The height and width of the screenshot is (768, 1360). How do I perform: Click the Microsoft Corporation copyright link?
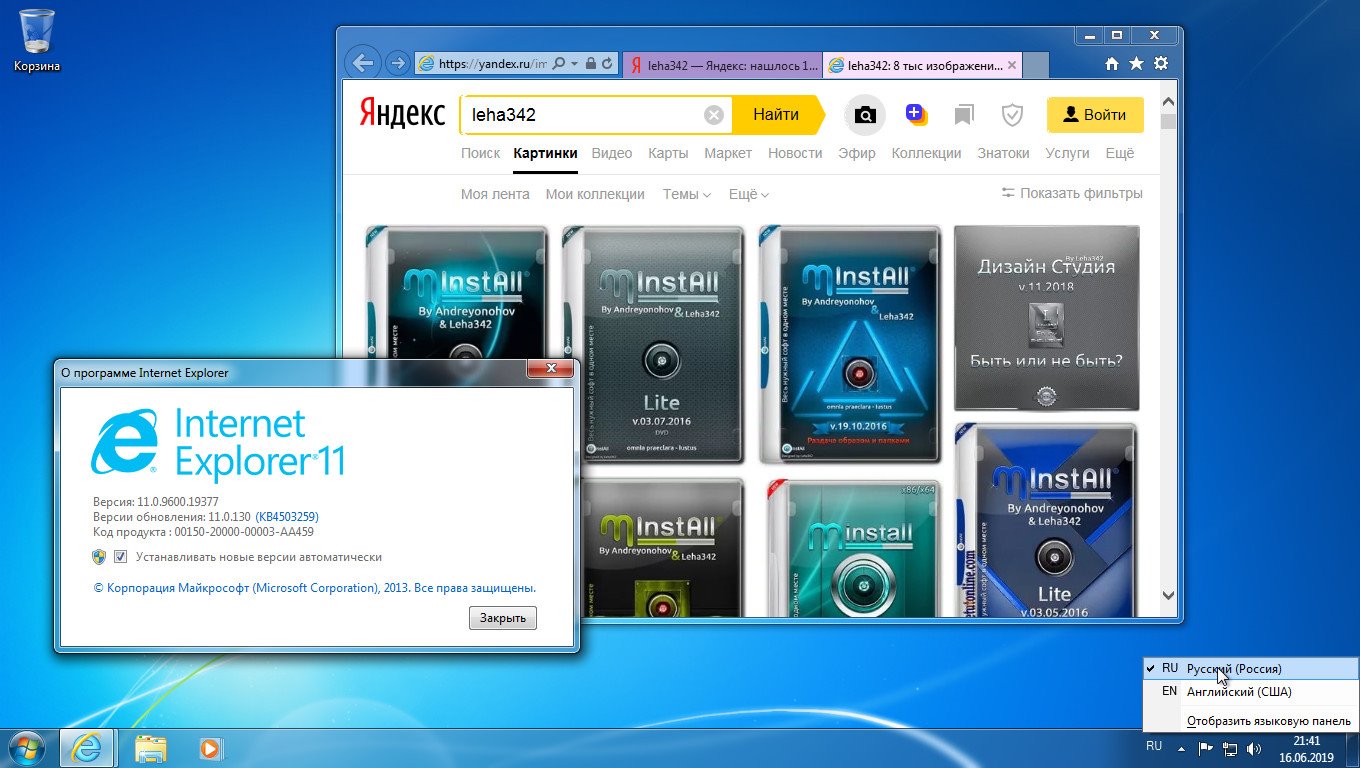click(314, 588)
